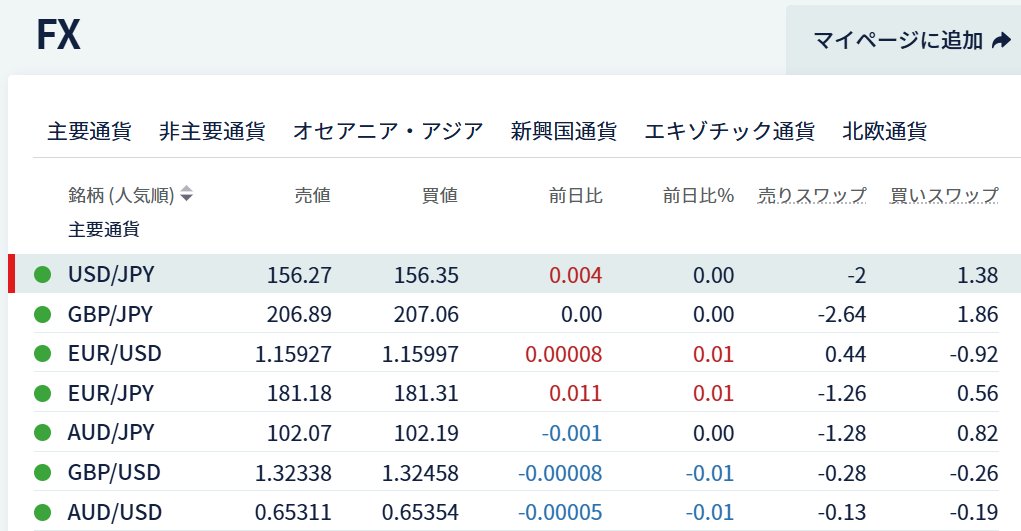Click EUR/USD sell swap value 0.44
Screen dimensions: 1021x531
[x=846, y=354]
